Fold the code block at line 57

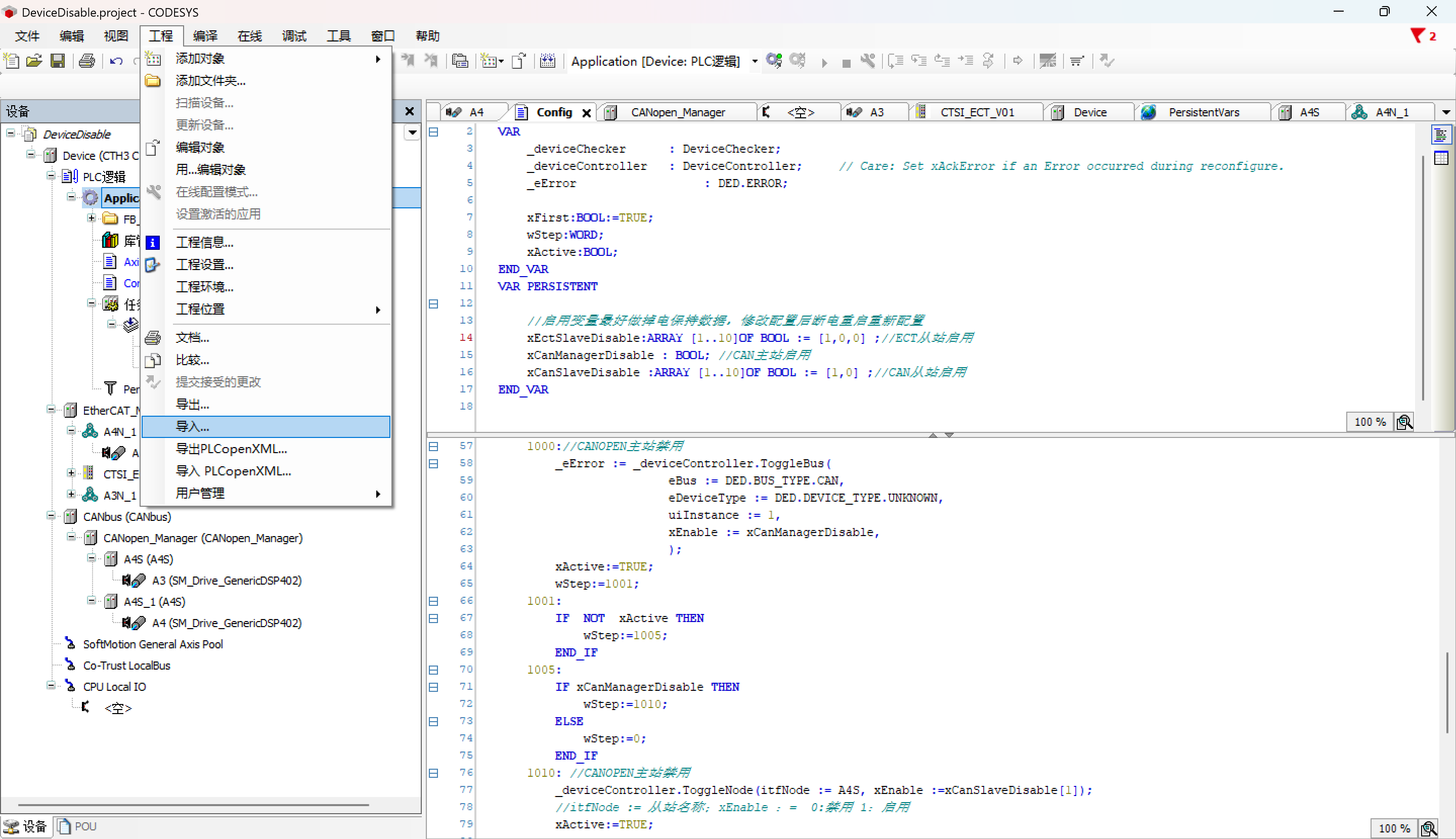(x=433, y=447)
